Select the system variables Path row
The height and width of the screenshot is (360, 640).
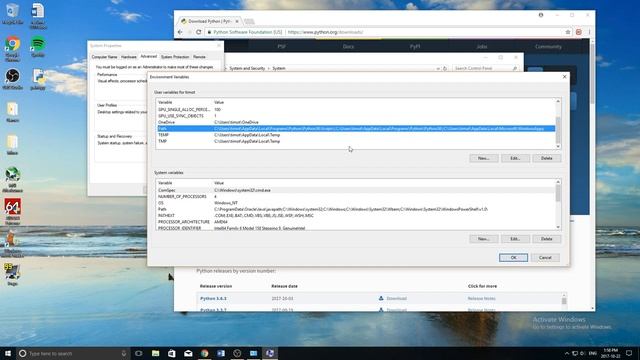[x=356, y=209]
